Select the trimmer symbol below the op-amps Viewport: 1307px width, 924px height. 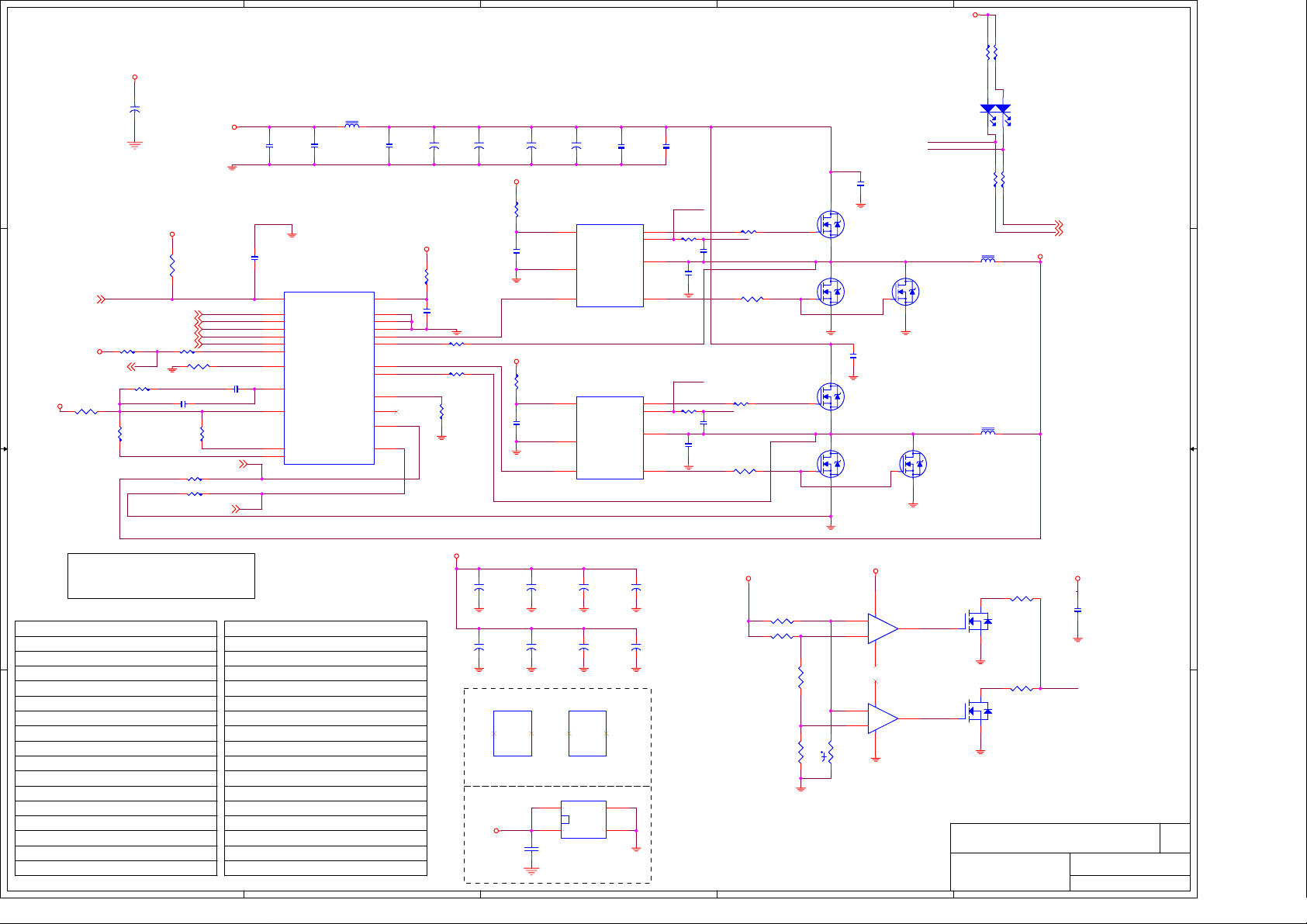(828, 753)
